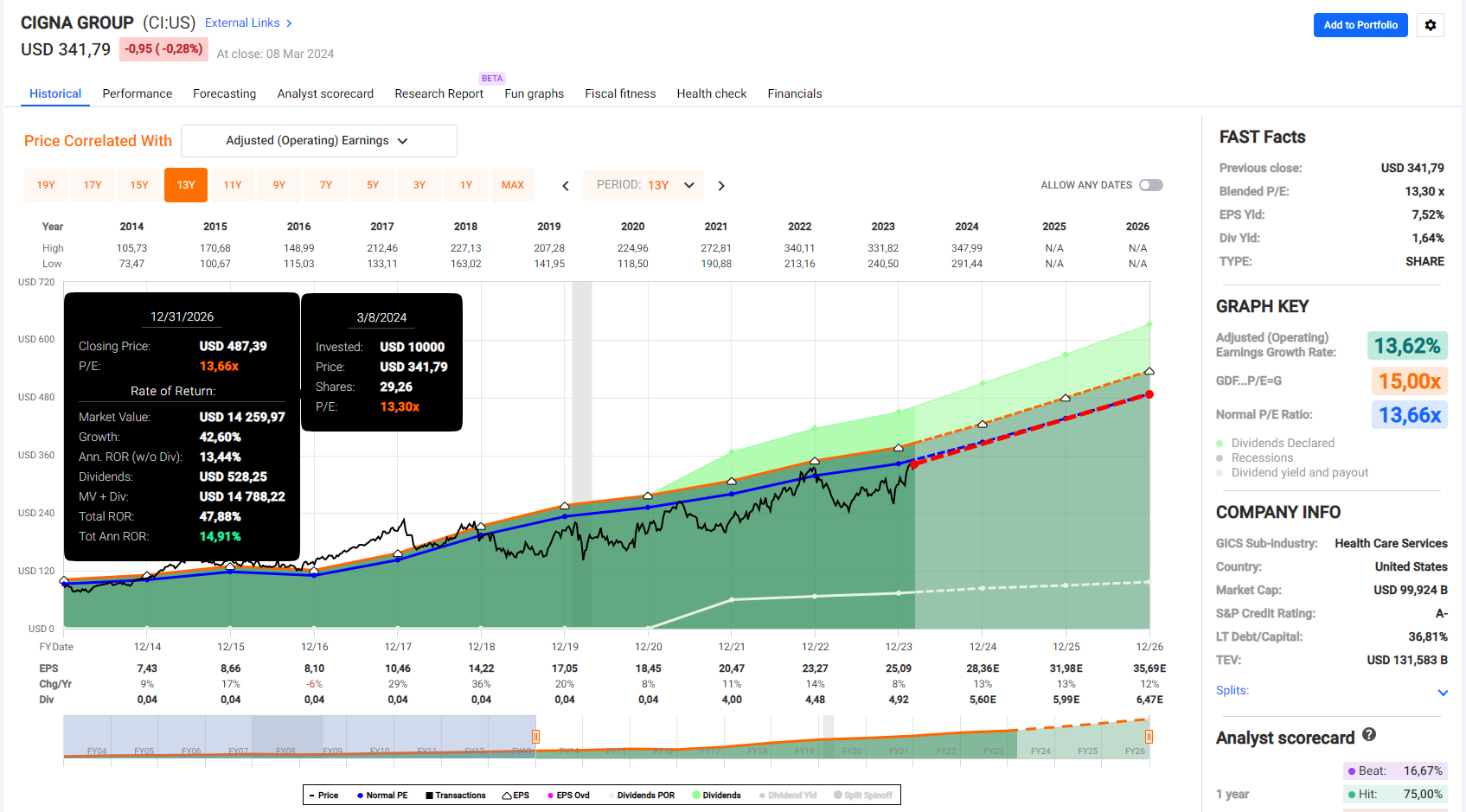This screenshot has height=812, width=1466.
Task: Open Analyst scorecard tab
Action: 325,93
